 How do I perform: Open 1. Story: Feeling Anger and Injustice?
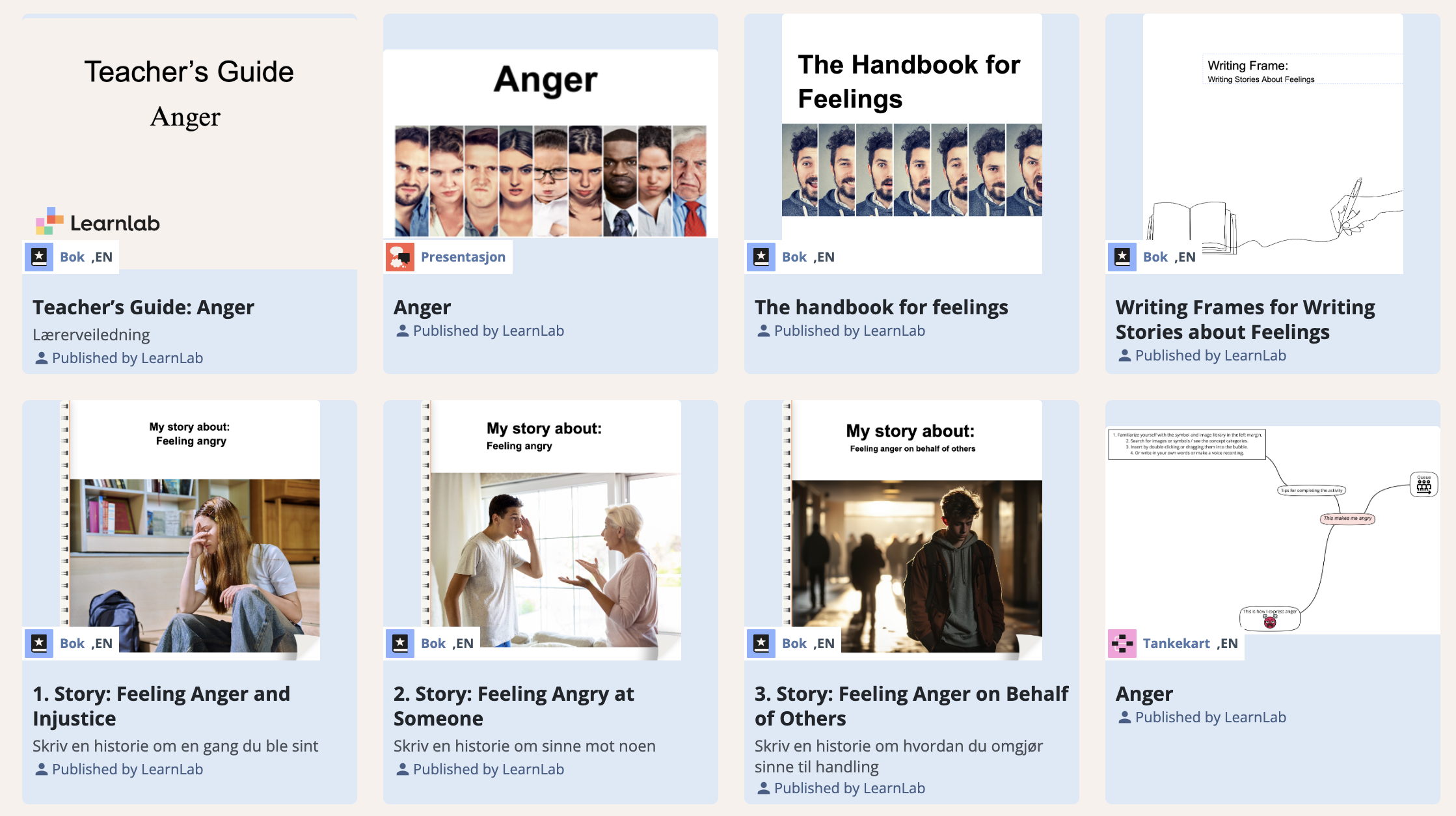(x=161, y=706)
